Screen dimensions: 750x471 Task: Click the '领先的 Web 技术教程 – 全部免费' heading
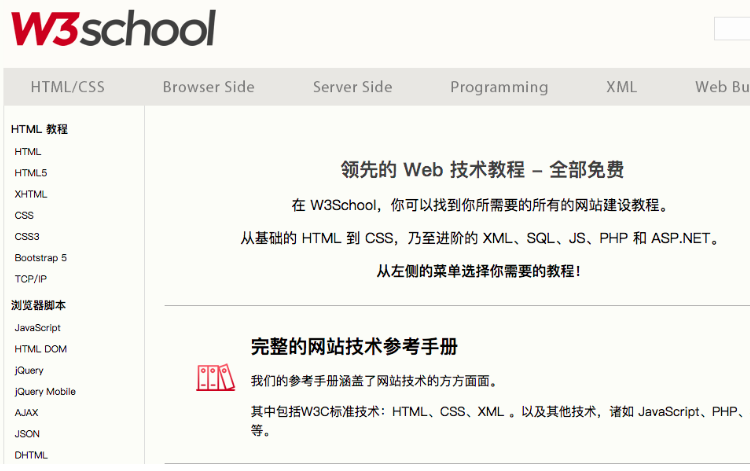pyautogui.click(x=482, y=170)
